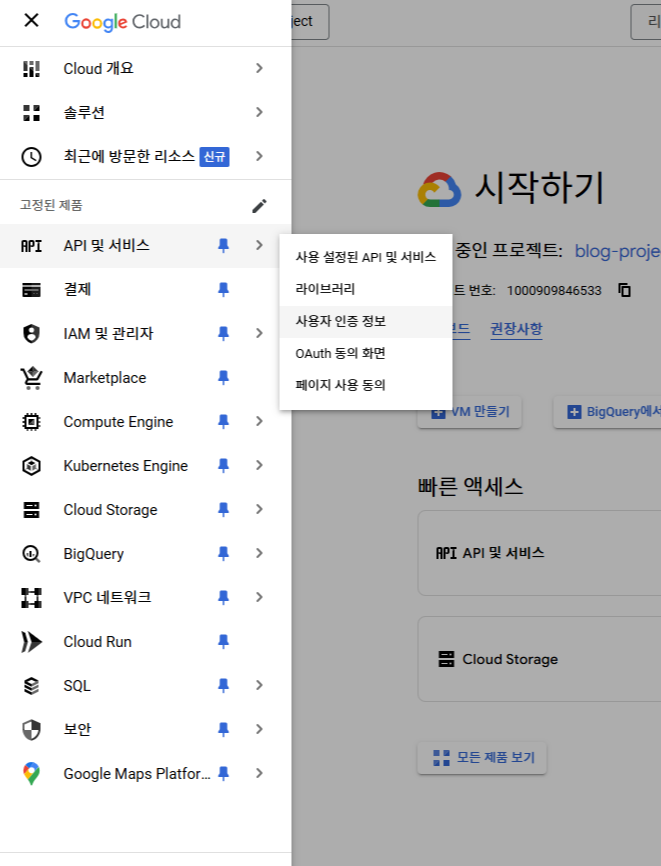Click the VPC 네트워크 icon
The height and width of the screenshot is (866, 661).
click(x=31, y=598)
